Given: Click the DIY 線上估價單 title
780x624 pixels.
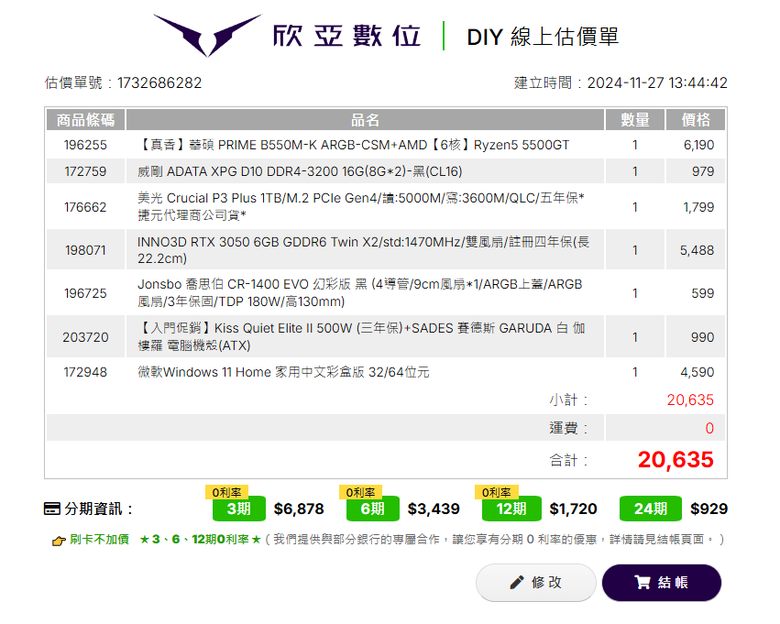Looking at the screenshot, I should 543,37.
